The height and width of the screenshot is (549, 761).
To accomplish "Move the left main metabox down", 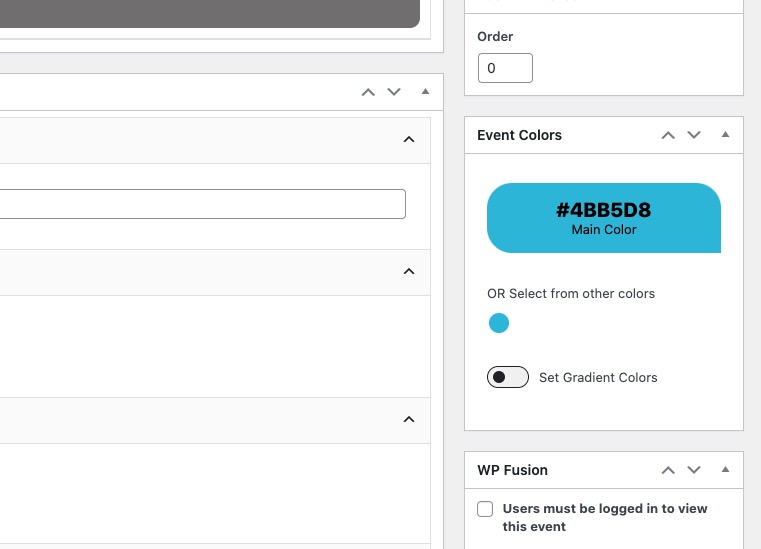I will [394, 92].
